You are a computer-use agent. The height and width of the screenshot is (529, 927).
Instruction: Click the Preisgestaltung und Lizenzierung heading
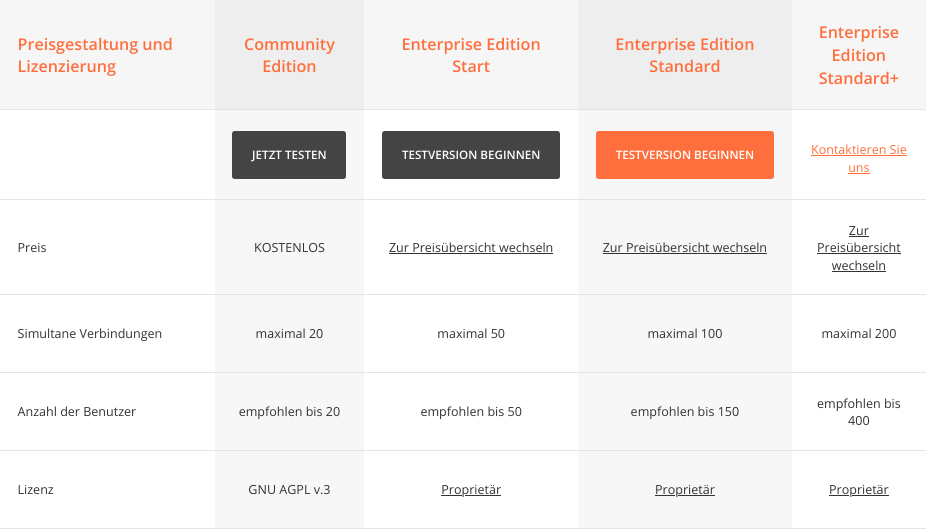point(95,55)
